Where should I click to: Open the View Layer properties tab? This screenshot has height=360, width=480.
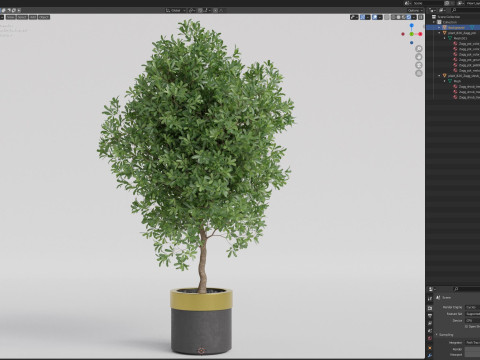pos(430,323)
